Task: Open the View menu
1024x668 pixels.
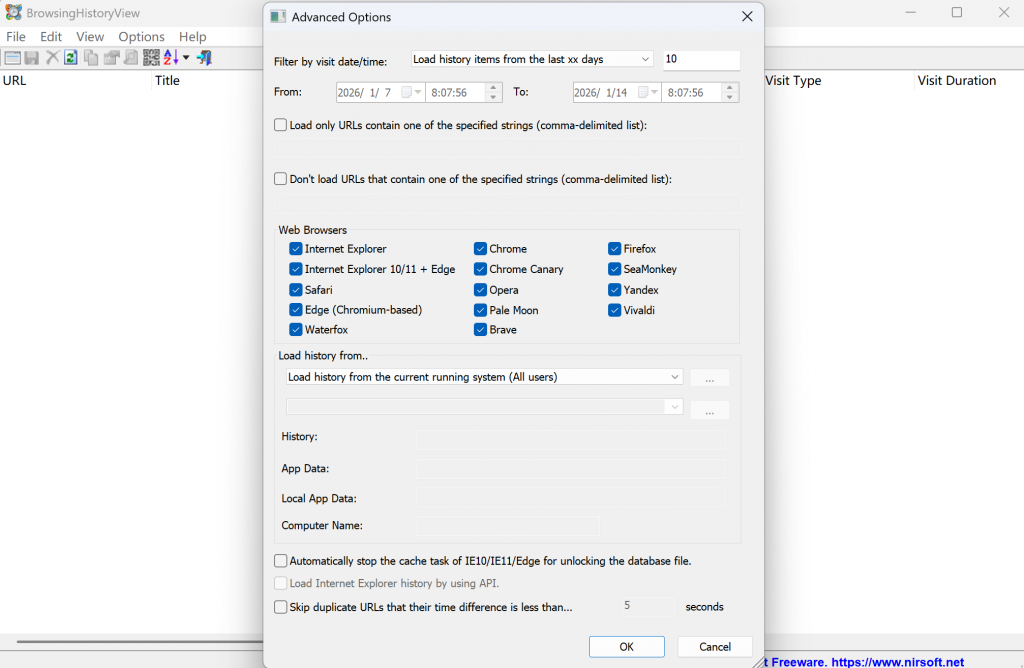Action: point(90,37)
